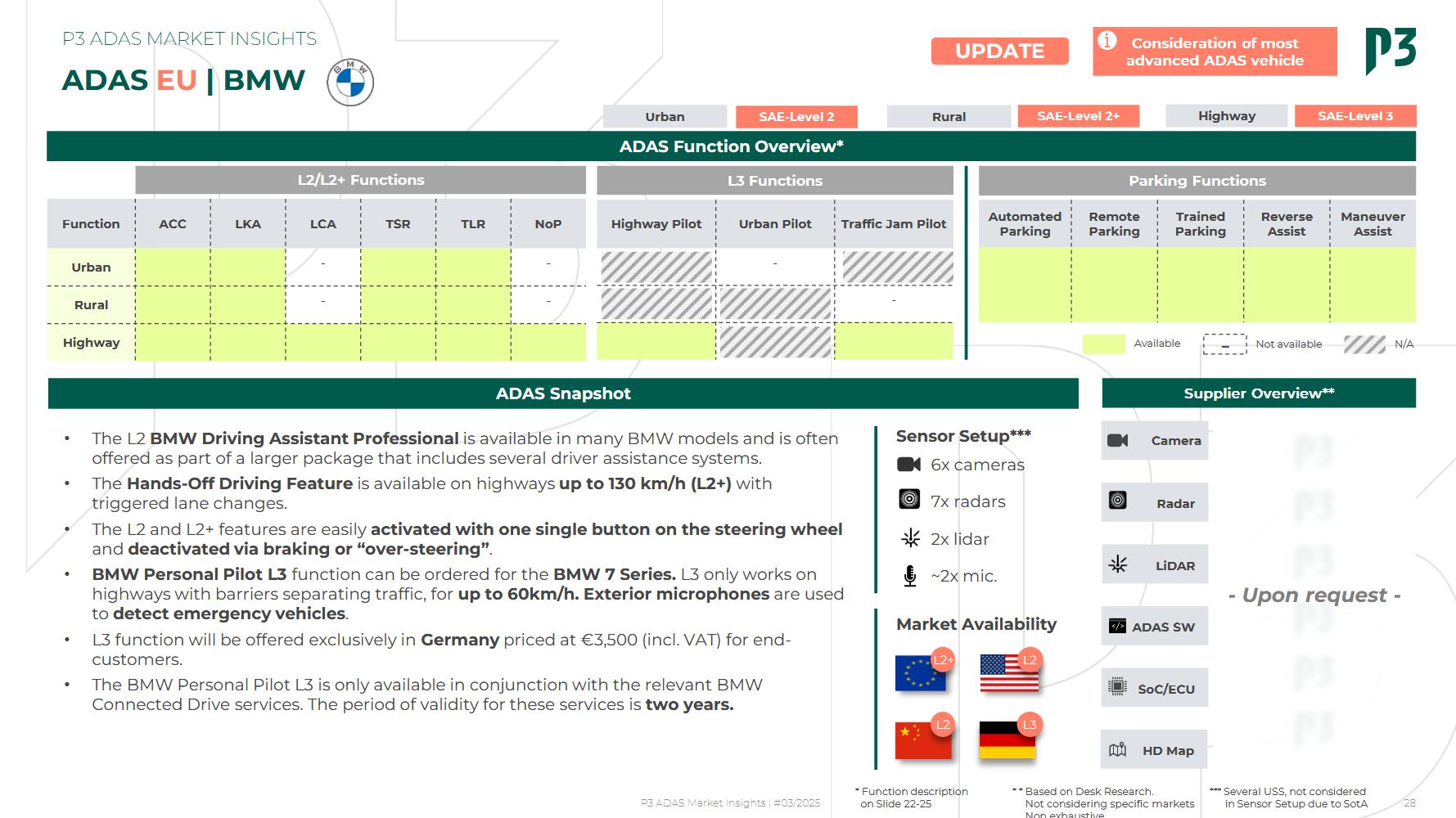
Task: Select the Highway label tag
Action: pyautogui.click(x=1226, y=116)
